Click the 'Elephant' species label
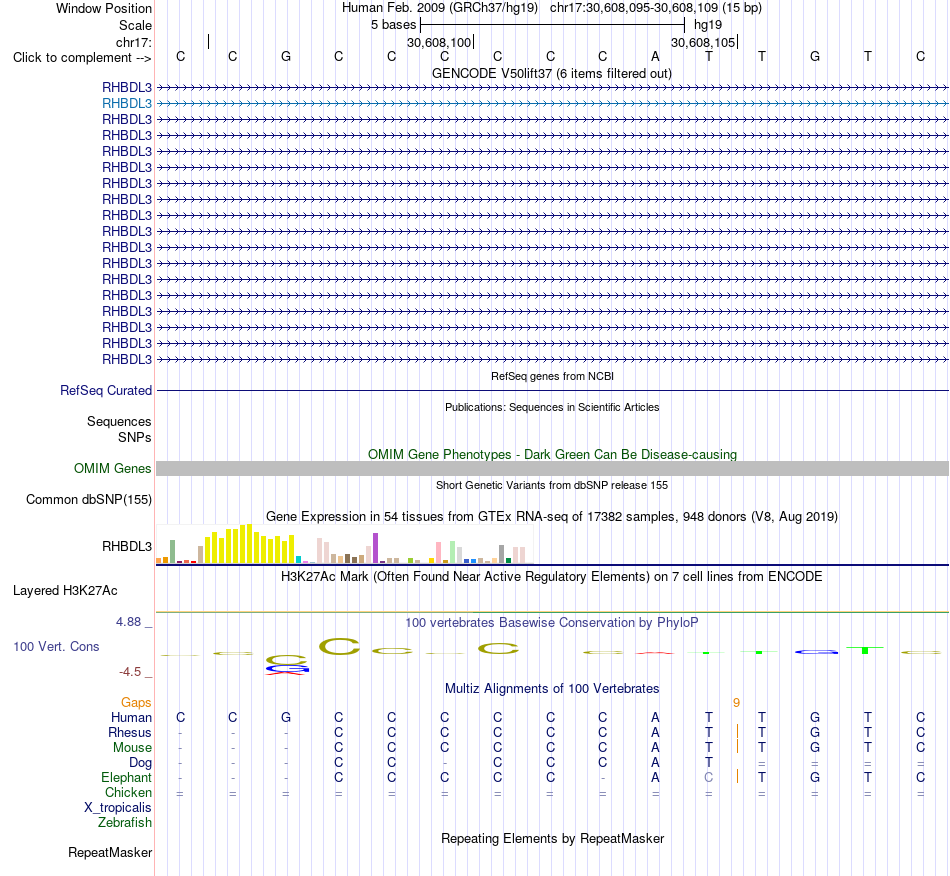The image size is (950, 876). [x=127, y=778]
